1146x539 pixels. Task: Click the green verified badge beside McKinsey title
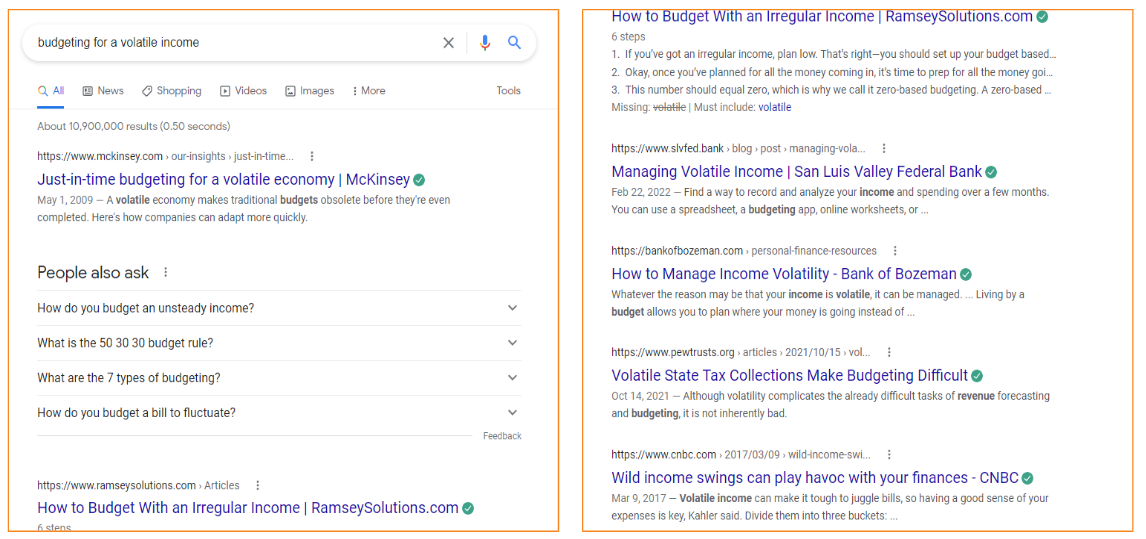(x=420, y=179)
